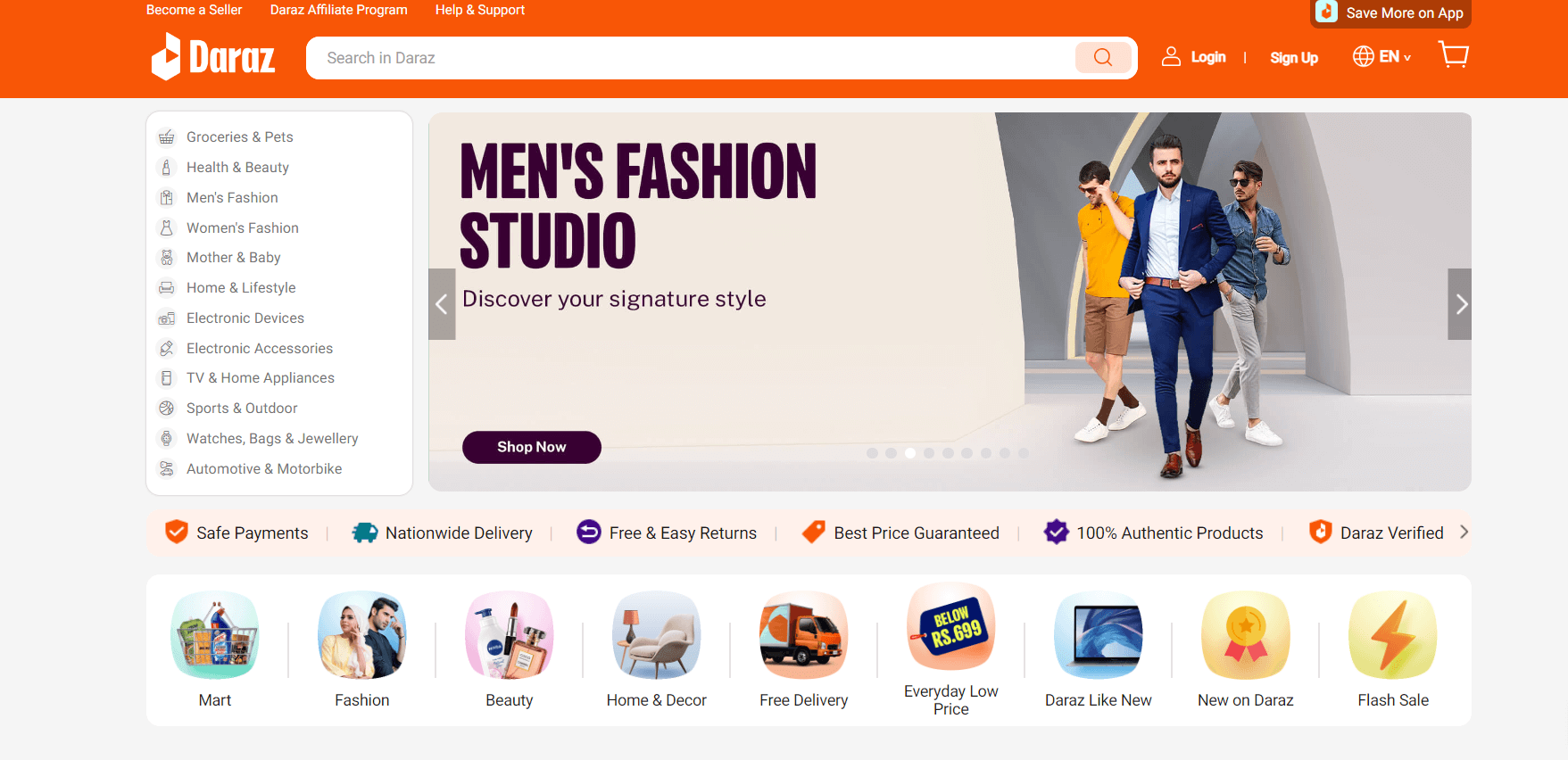Click the Daraz logo
Screen dimensions: 1568x760
213,57
